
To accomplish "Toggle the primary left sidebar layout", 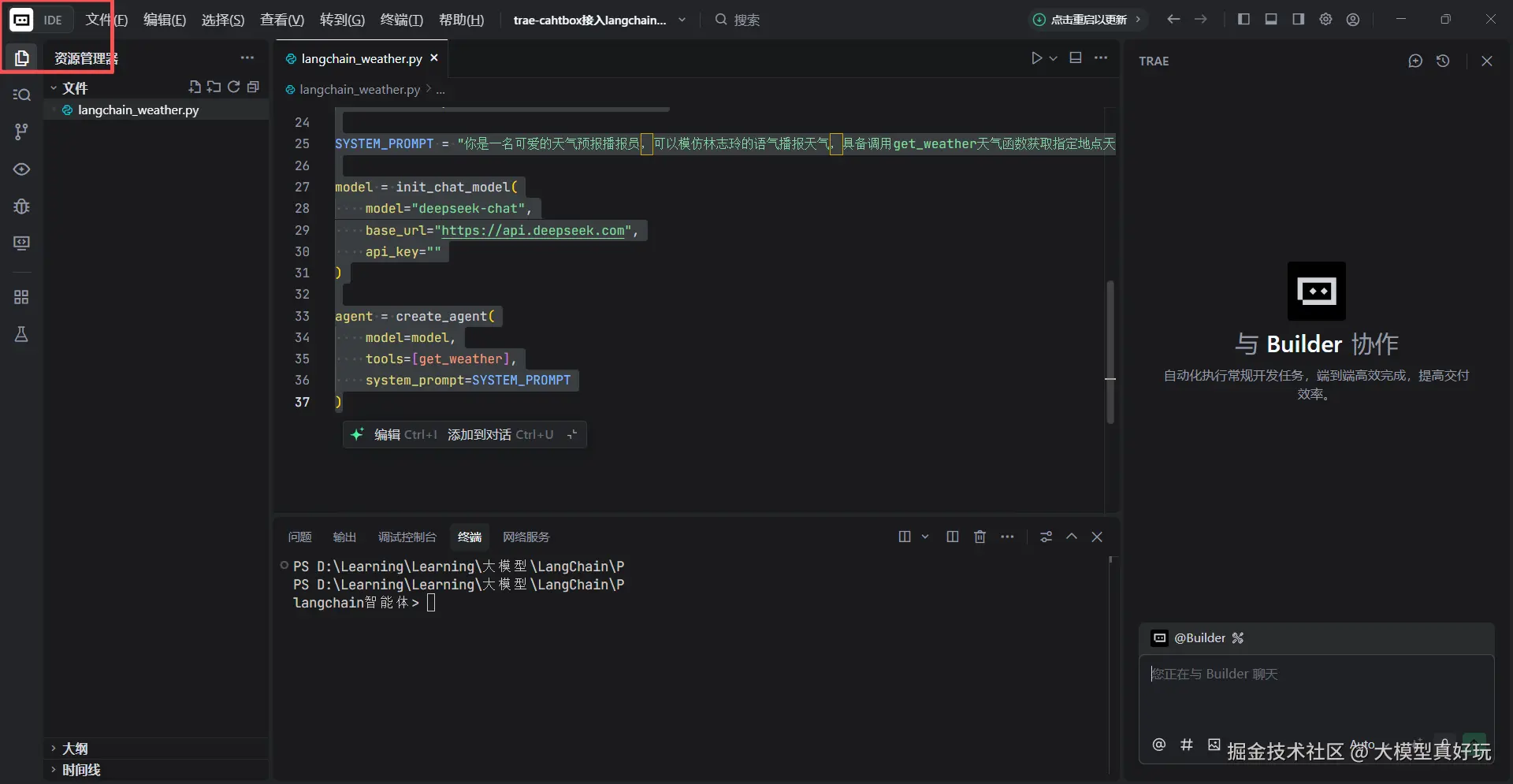I will coord(1243,20).
